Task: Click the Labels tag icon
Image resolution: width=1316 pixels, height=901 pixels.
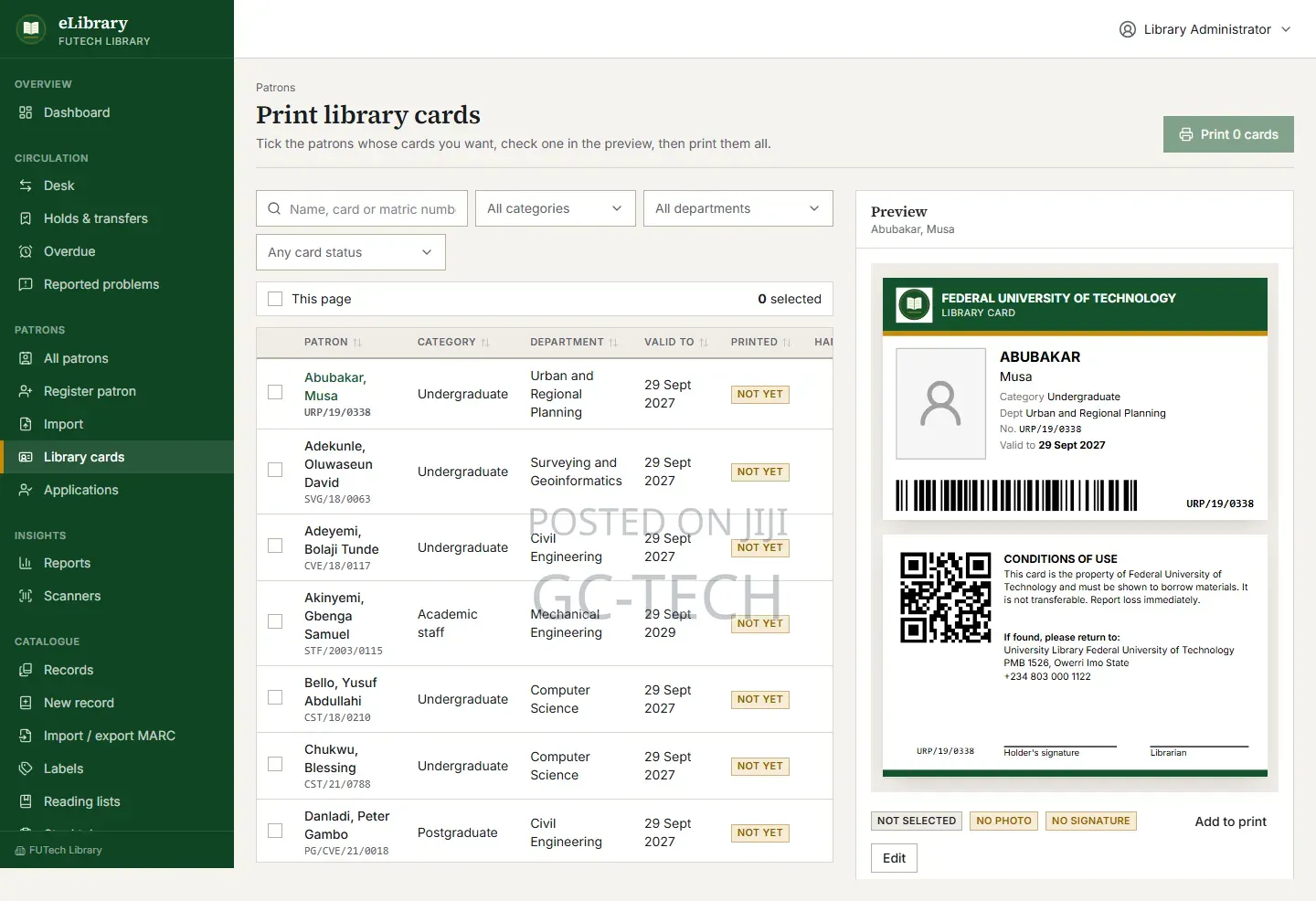Action: pos(26,768)
